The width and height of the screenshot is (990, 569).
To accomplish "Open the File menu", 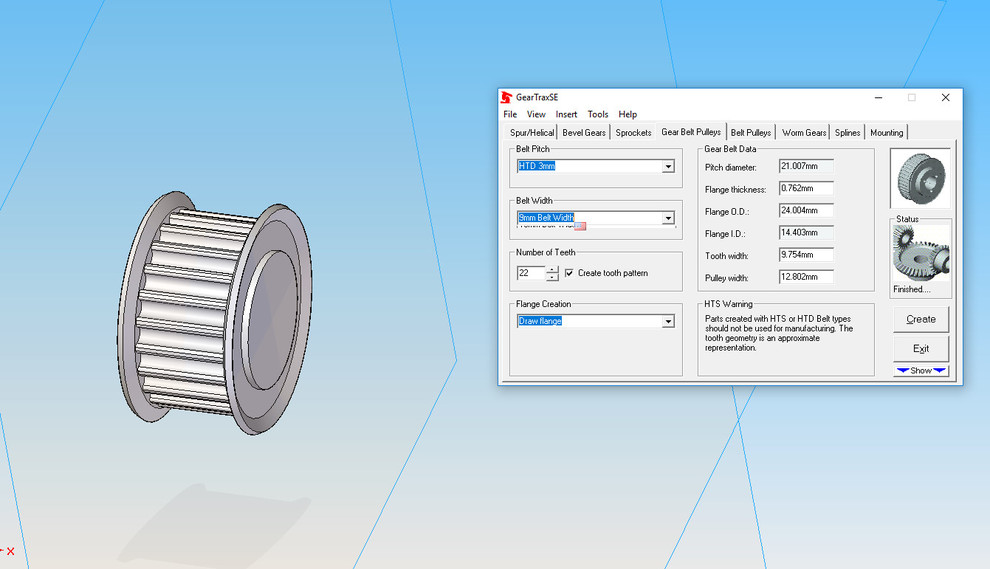I will point(510,114).
